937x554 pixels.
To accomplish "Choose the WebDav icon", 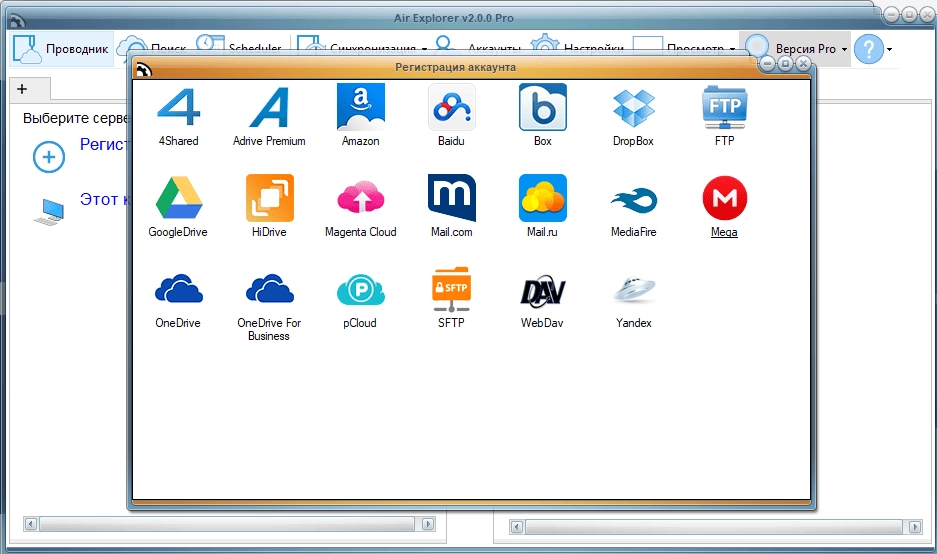I will [x=543, y=291].
